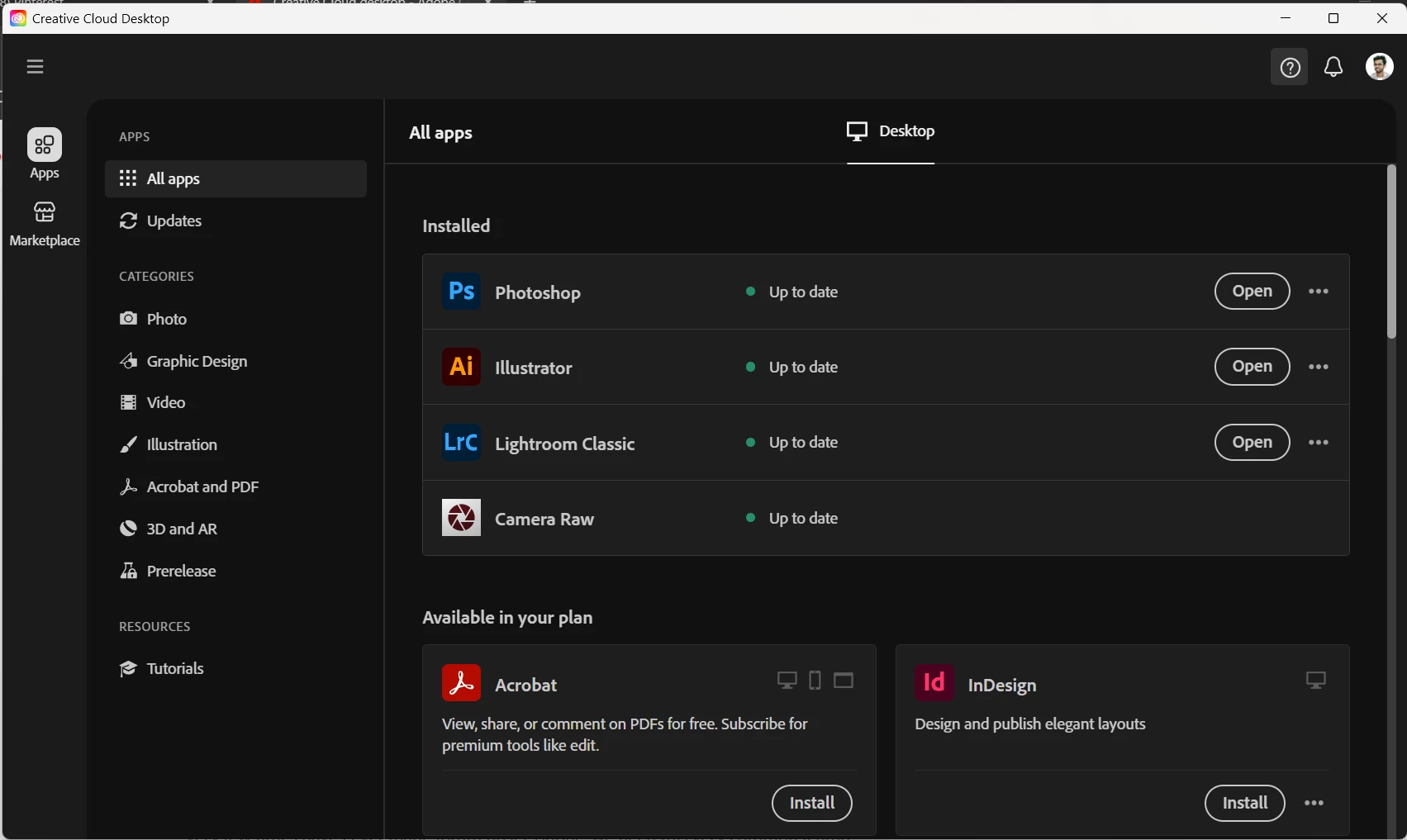The height and width of the screenshot is (840, 1407).
Task: Close the Creative Cloud Desktop window
Action: (1382, 18)
